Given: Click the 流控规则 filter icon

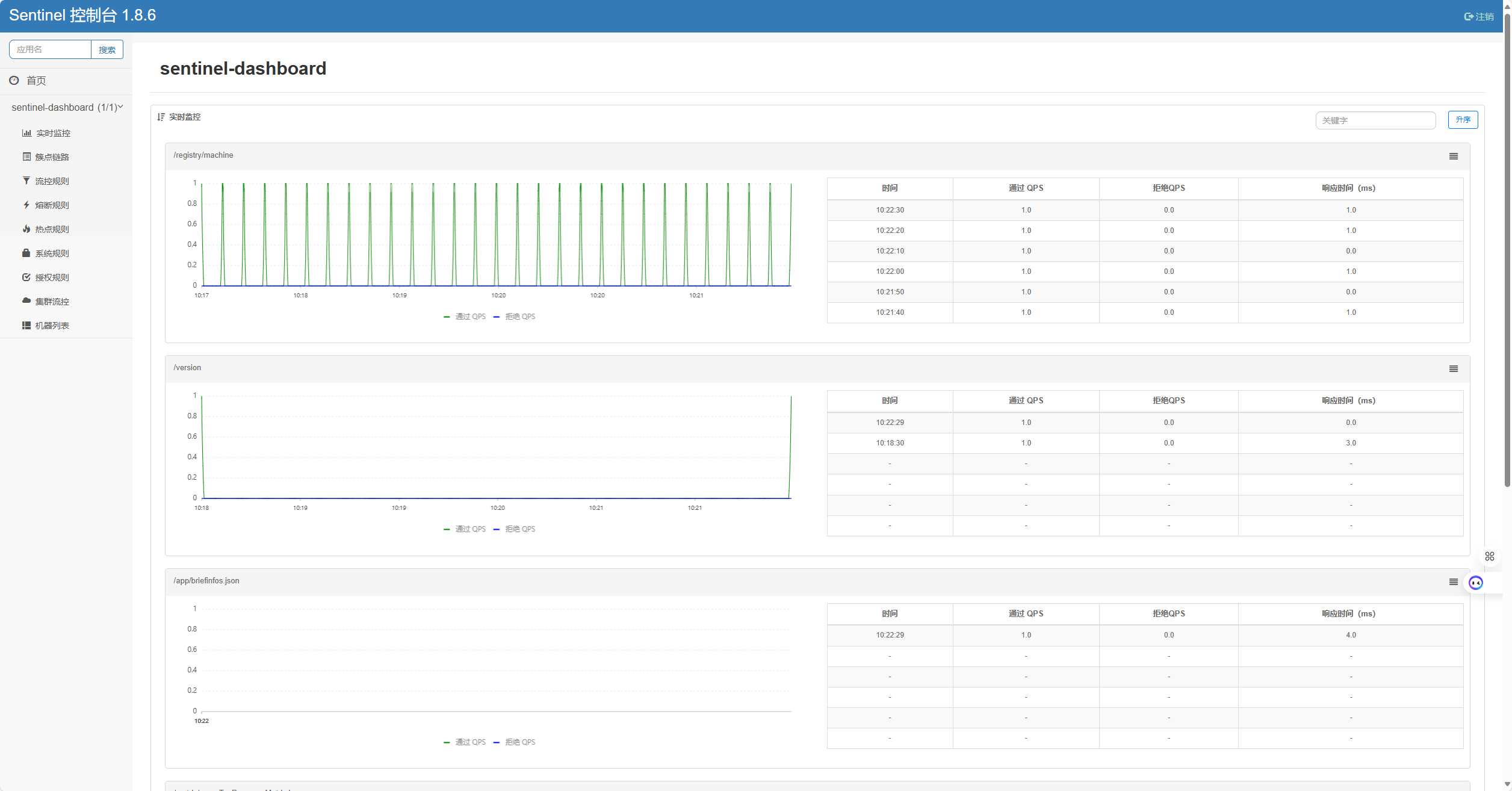Looking at the screenshot, I should (26, 181).
